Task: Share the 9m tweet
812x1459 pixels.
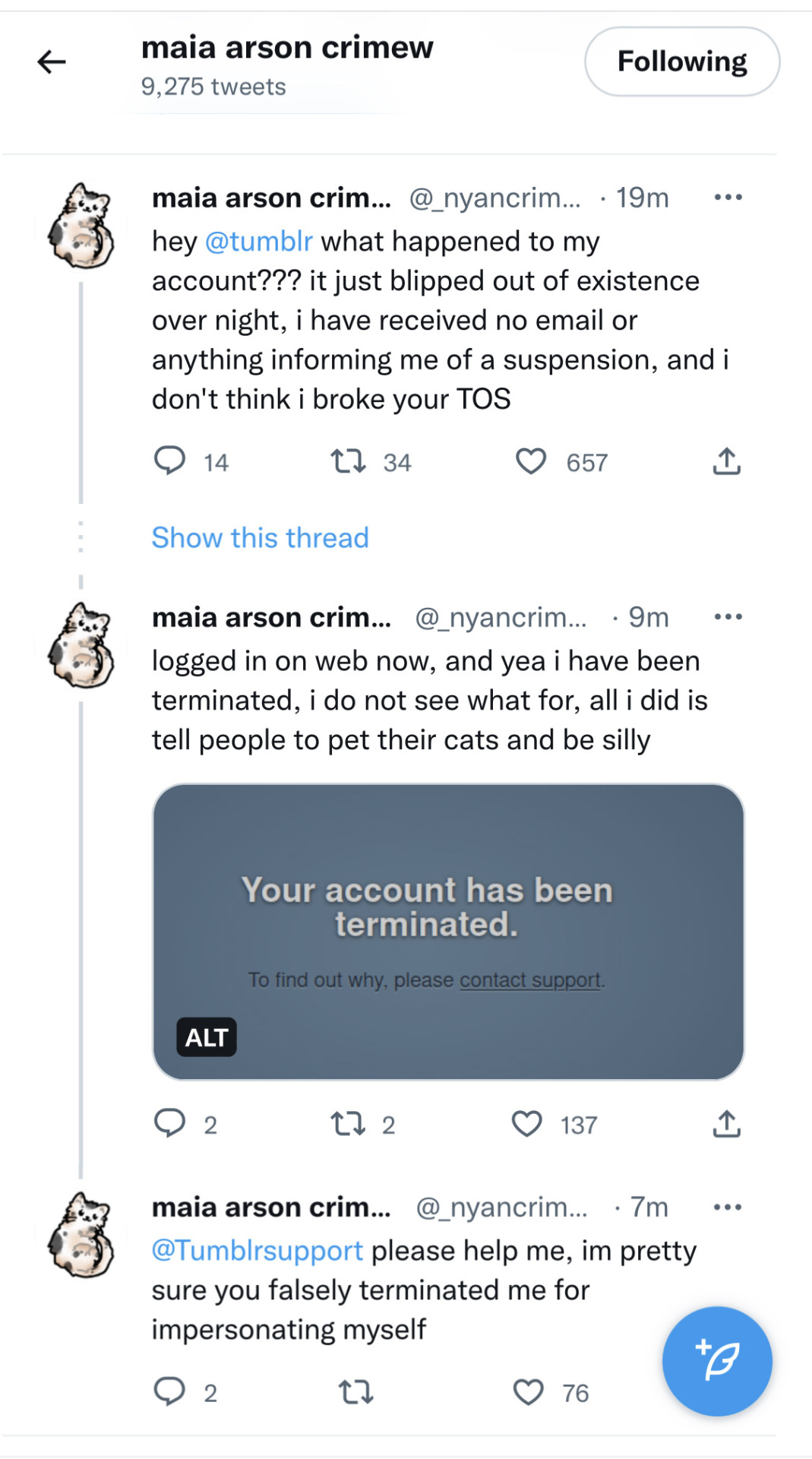Action: 727,1123
